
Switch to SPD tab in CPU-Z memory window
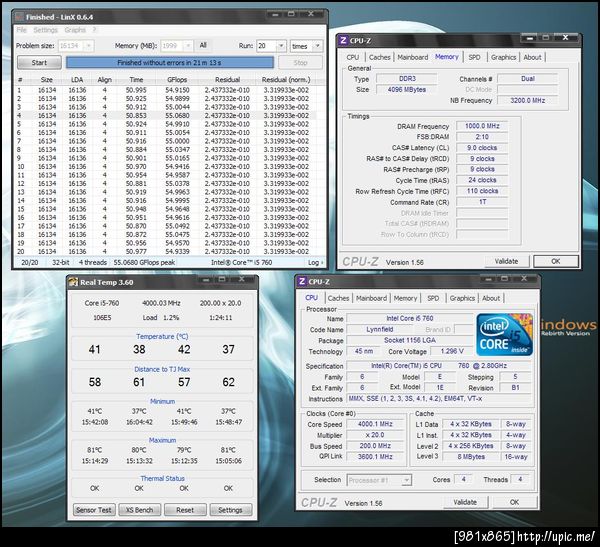tap(474, 57)
